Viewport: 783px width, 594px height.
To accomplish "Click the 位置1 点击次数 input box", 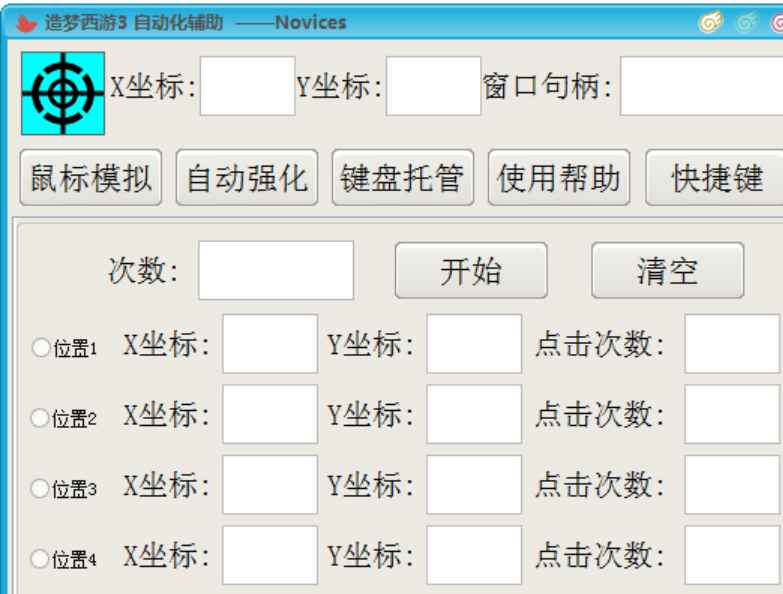I will 733,345.
